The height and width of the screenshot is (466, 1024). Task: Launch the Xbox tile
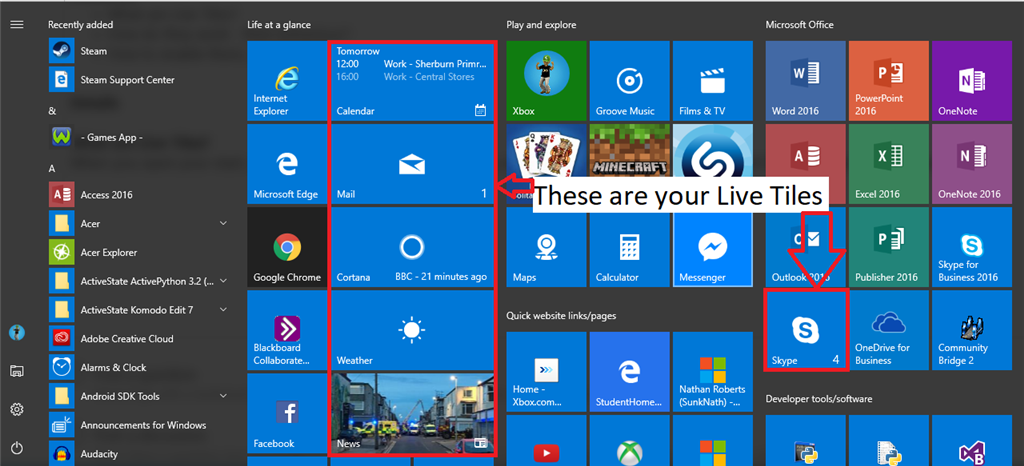(546, 81)
